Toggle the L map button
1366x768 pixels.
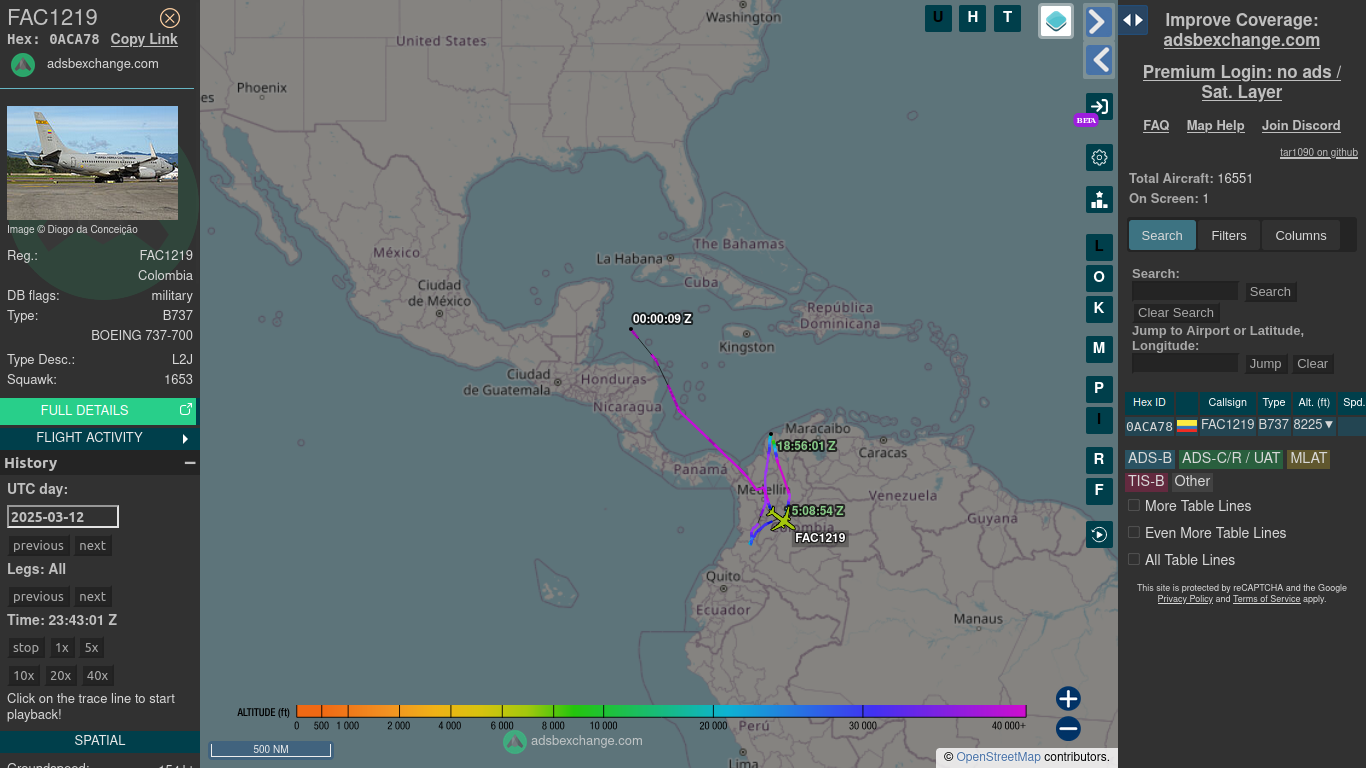click(1099, 247)
